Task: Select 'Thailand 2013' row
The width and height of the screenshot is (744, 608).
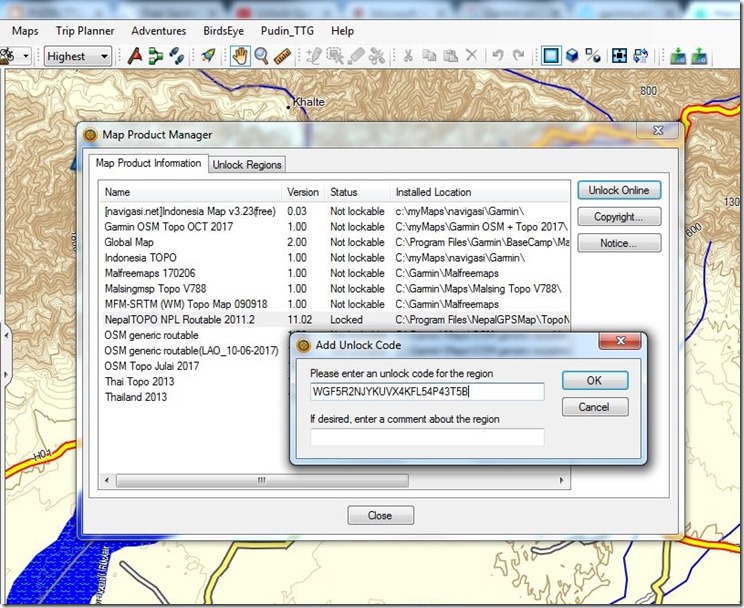Action: click(x=136, y=397)
